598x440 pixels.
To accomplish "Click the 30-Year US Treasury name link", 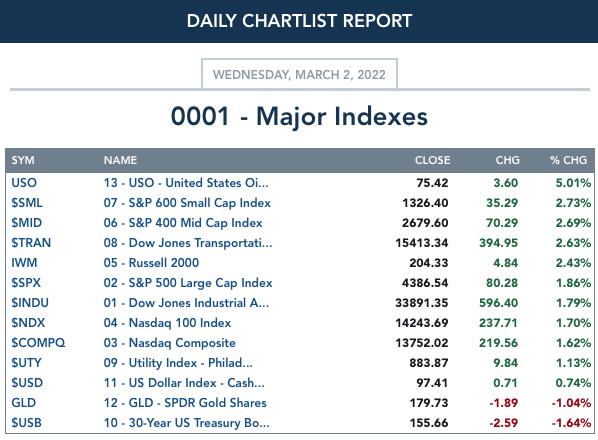I will click(186, 422).
